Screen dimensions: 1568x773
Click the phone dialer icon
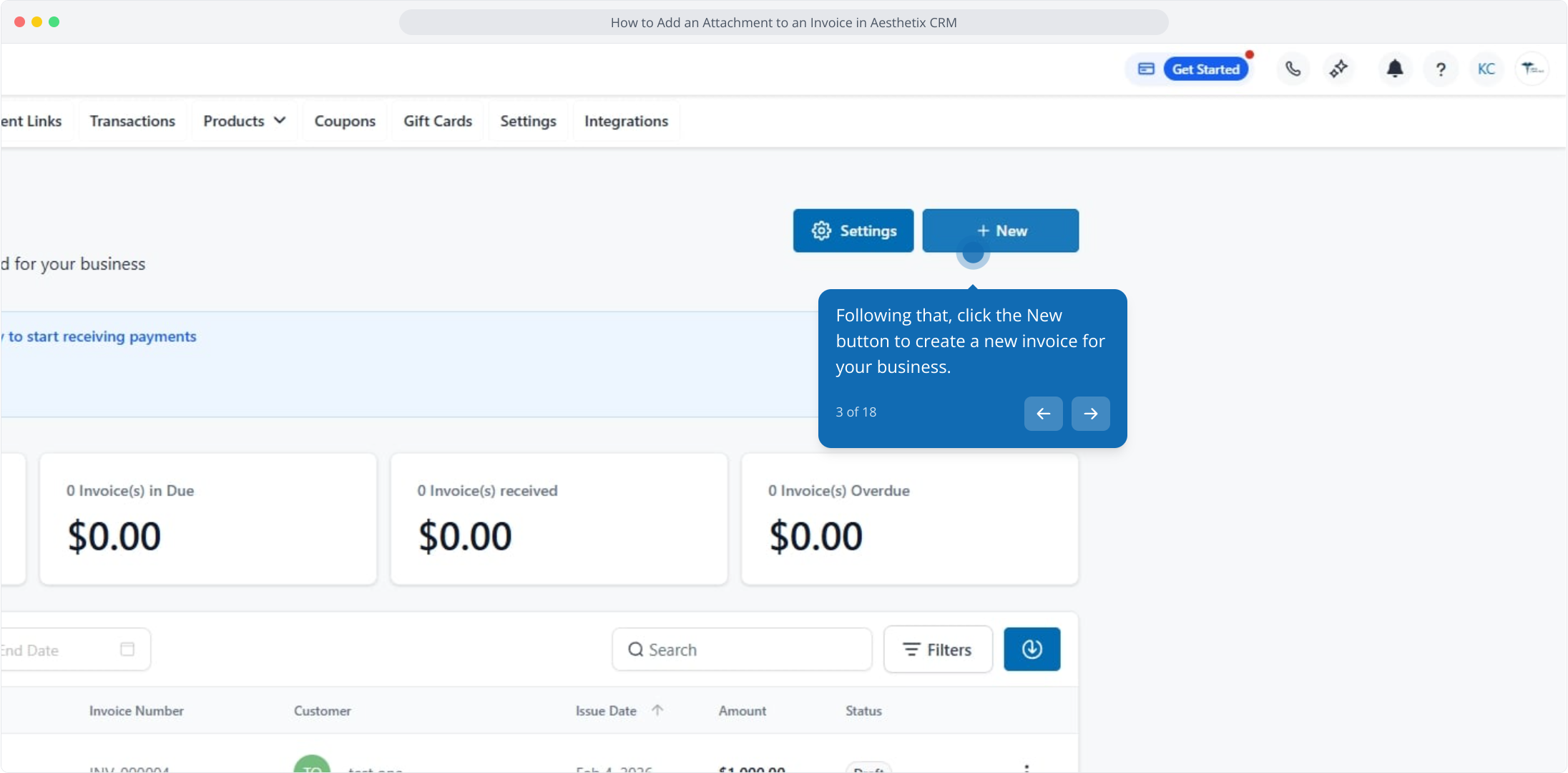coord(1293,69)
